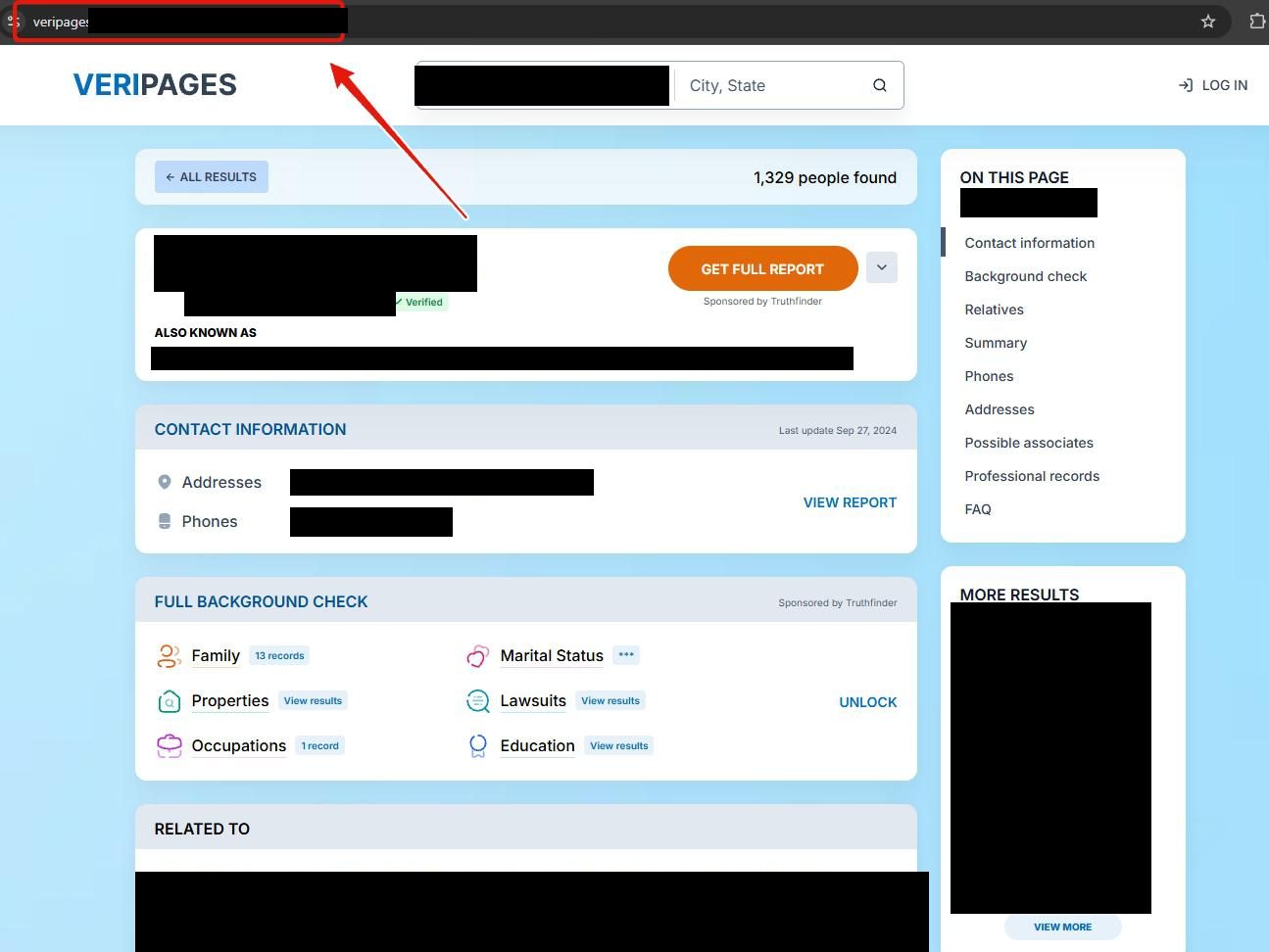Viewport: 1269px width, 952px height.
Task: Jump to Addresses section in sidebar
Action: [x=999, y=409]
